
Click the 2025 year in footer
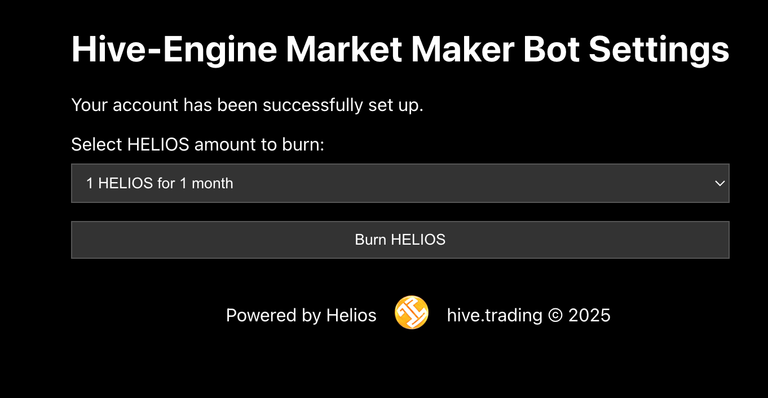pos(589,315)
